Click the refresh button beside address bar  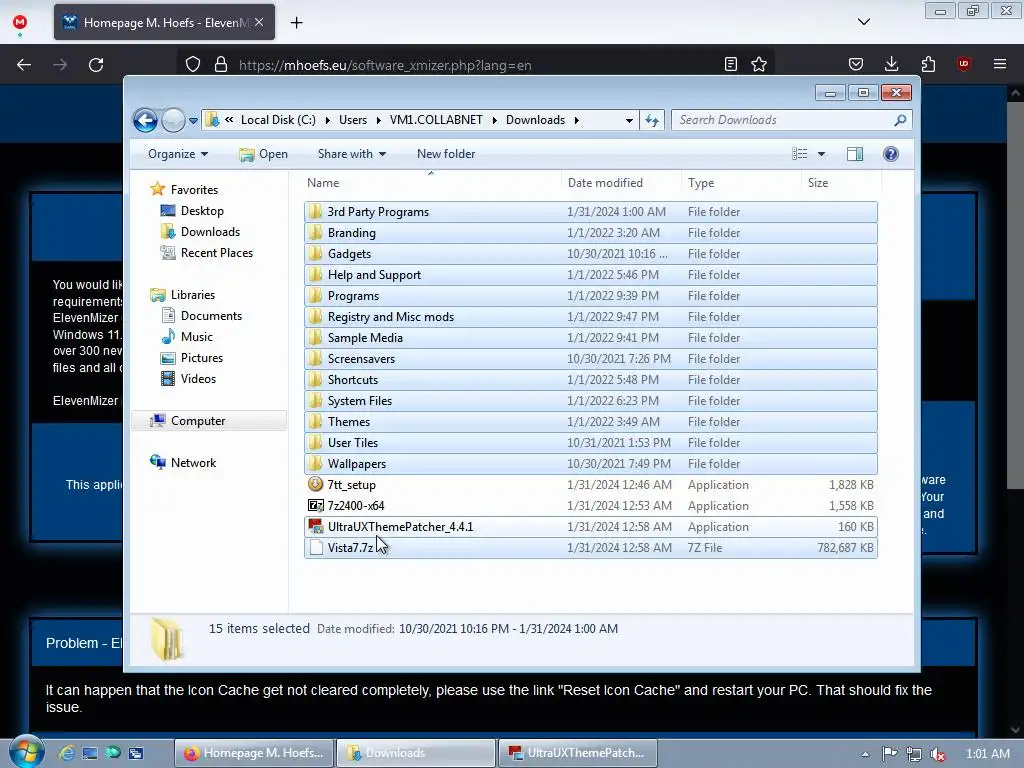pos(652,120)
